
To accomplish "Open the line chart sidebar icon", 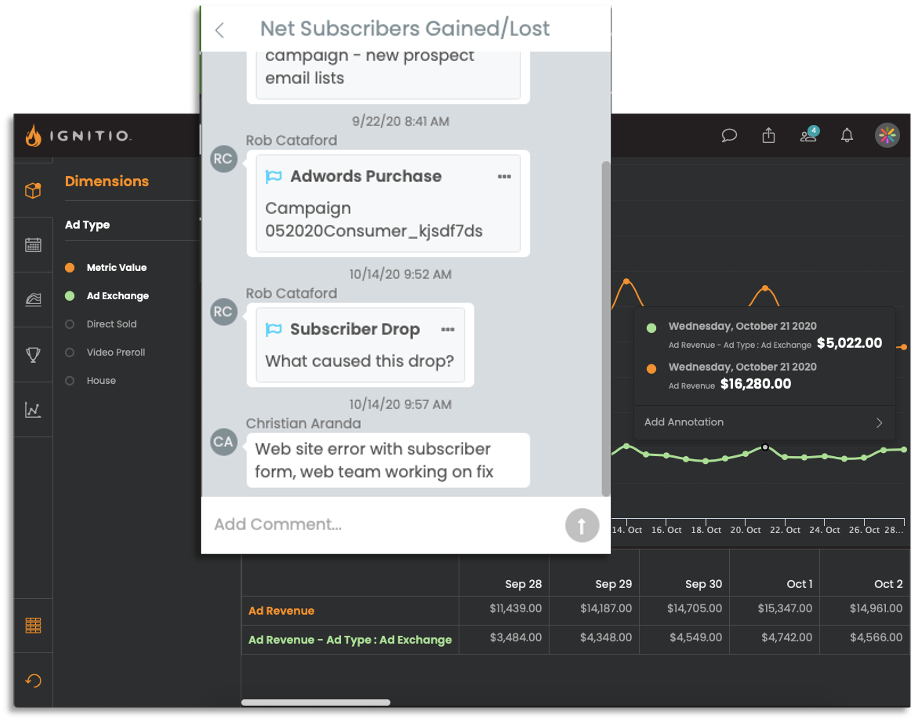I will click(x=33, y=409).
